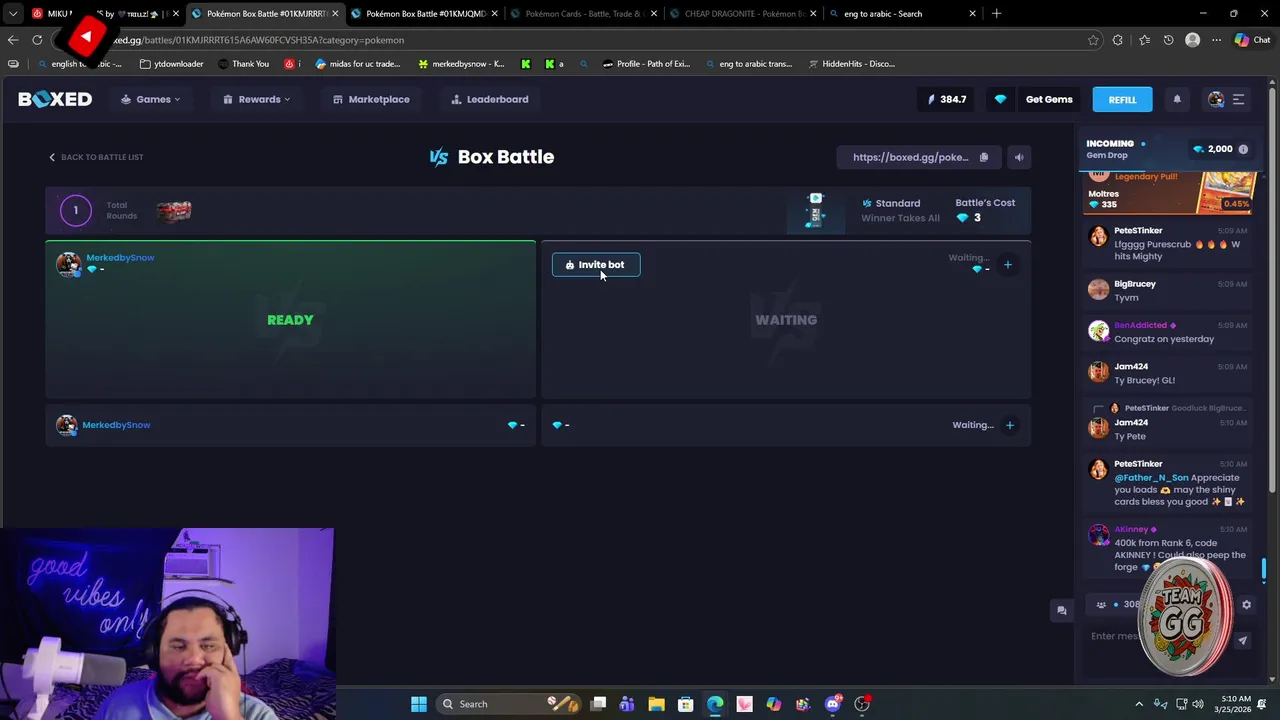Open the tab search dropdown arrow
1280x720 pixels.
[x=13, y=13]
